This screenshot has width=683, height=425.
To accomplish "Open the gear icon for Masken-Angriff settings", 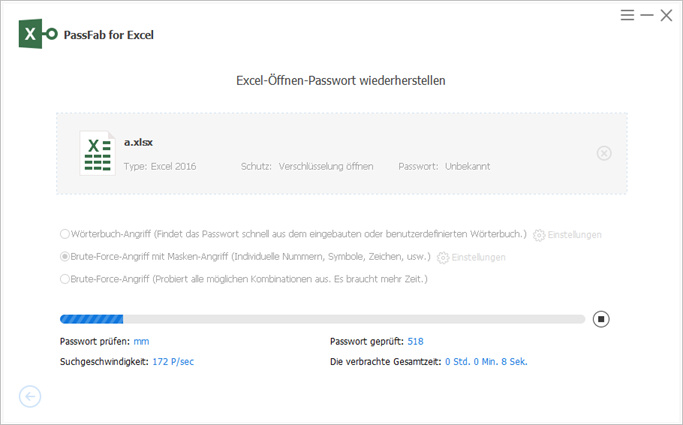I will coord(443,258).
